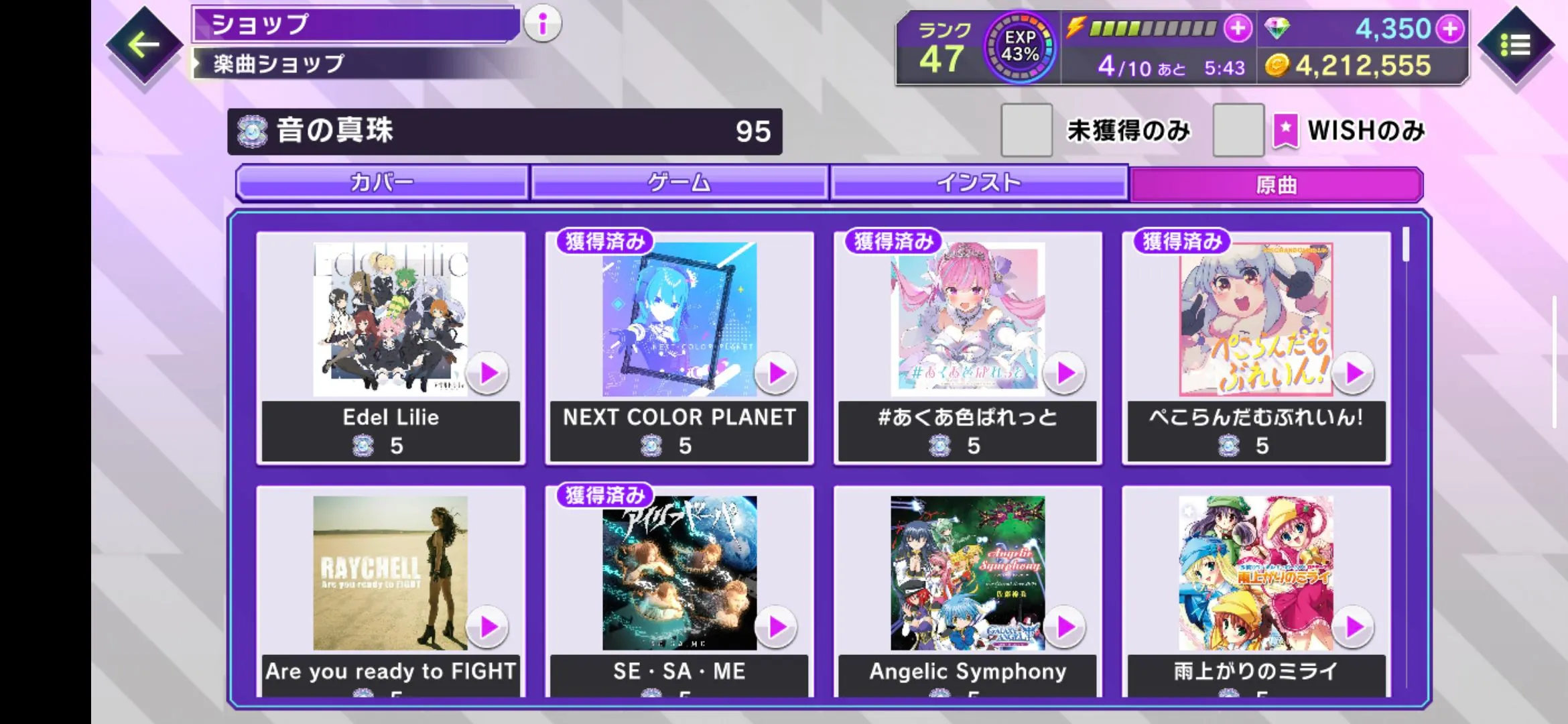Enable the 未獲得のみ checkbox
Screen dimensions: 1568x724
(x=1026, y=130)
